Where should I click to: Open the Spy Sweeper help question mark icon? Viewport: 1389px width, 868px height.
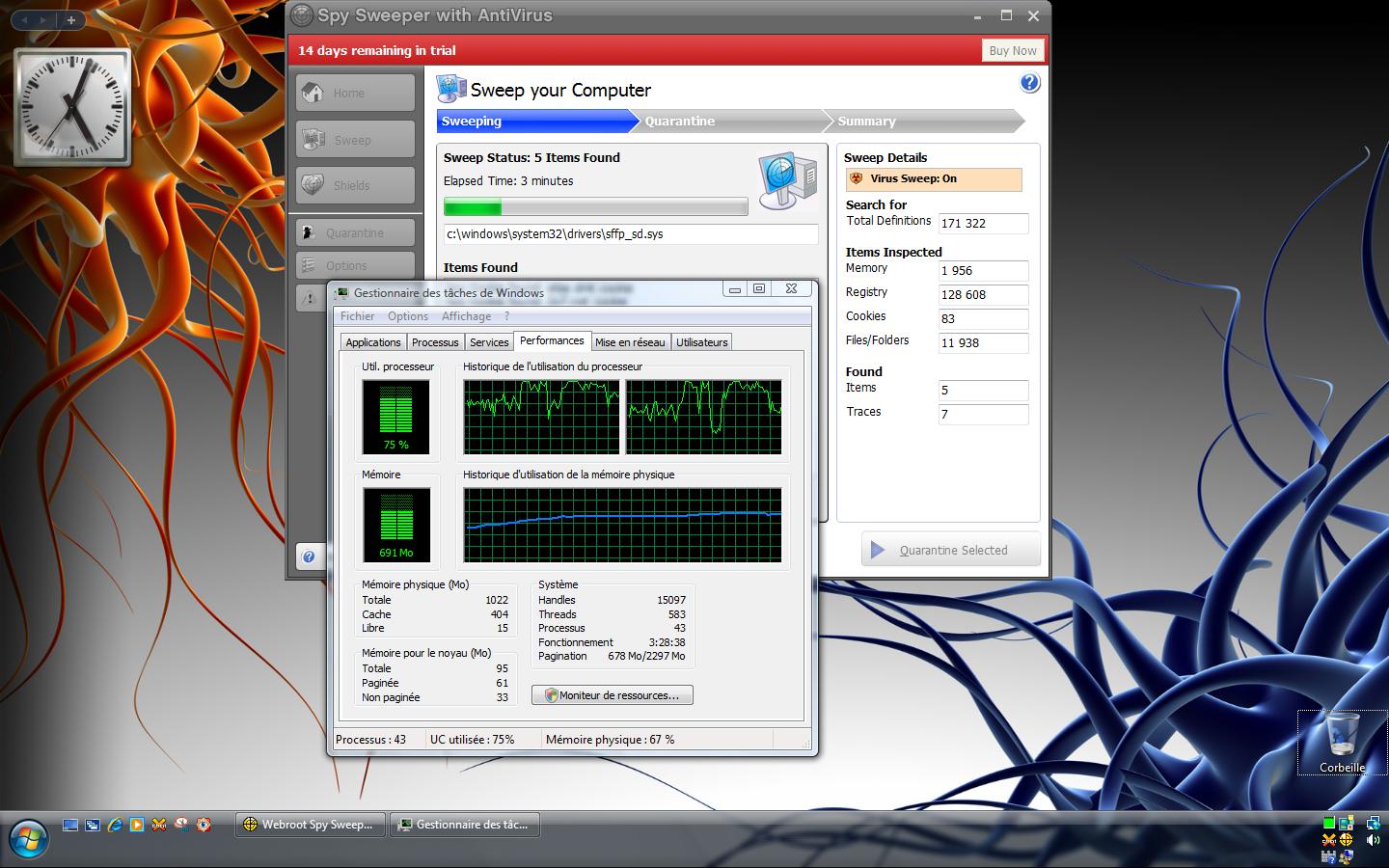click(1030, 83)
